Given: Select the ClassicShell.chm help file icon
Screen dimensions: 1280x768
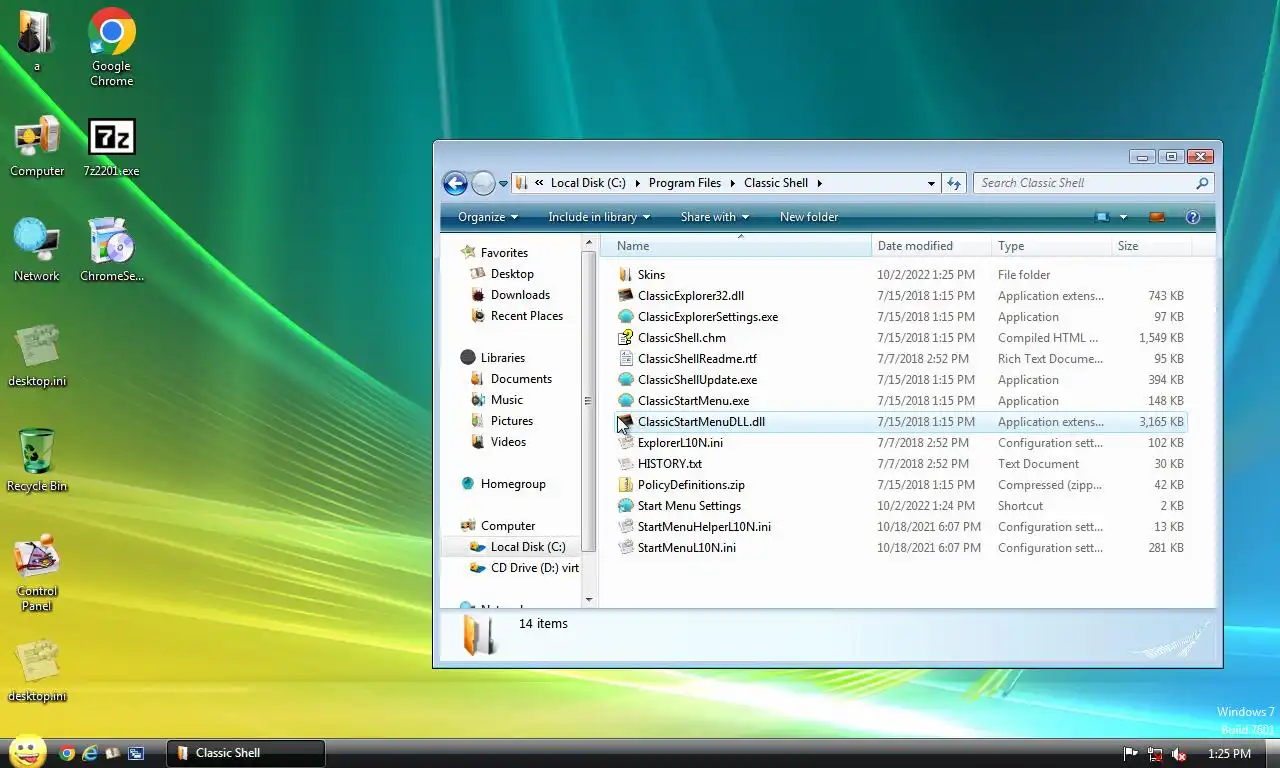Looking at the screenshot, I should (x=626, y=338).
